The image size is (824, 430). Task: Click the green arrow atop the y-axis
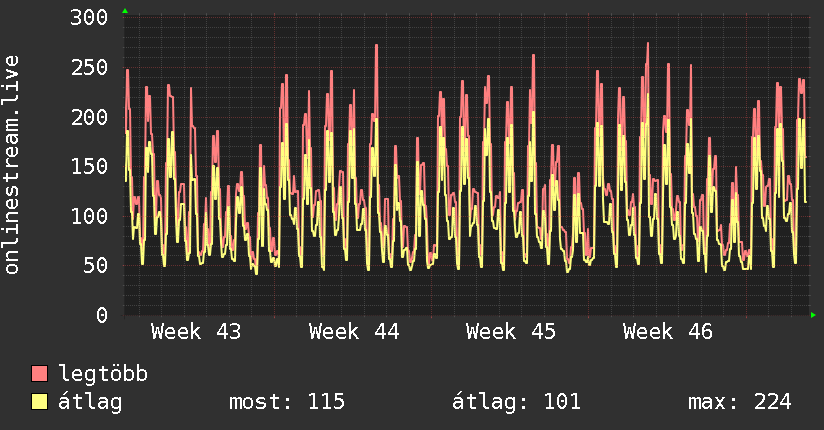tap(125, 11)
